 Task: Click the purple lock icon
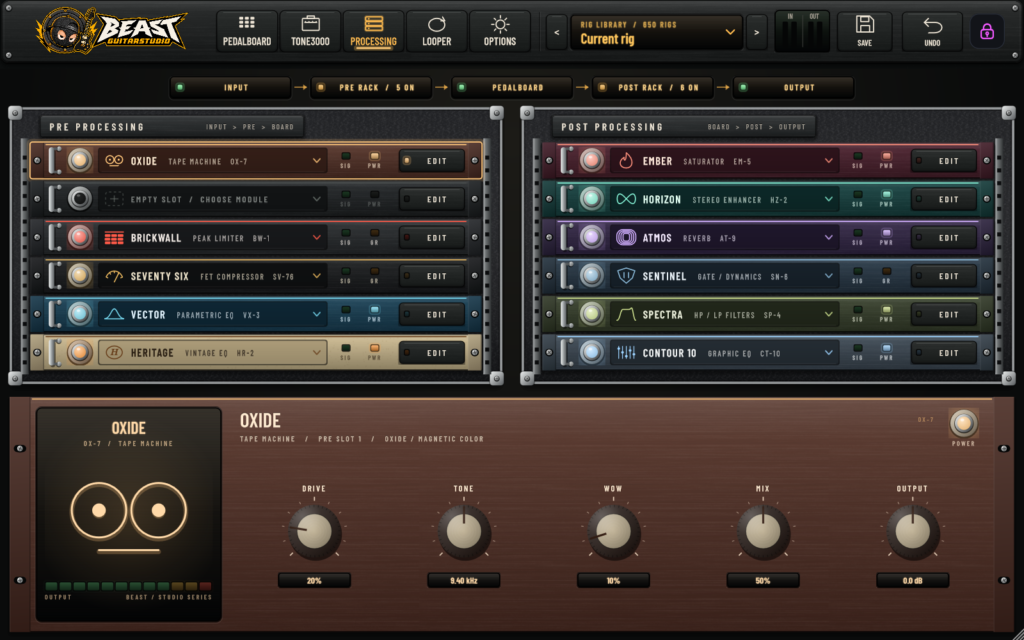(x=987, y=31)
